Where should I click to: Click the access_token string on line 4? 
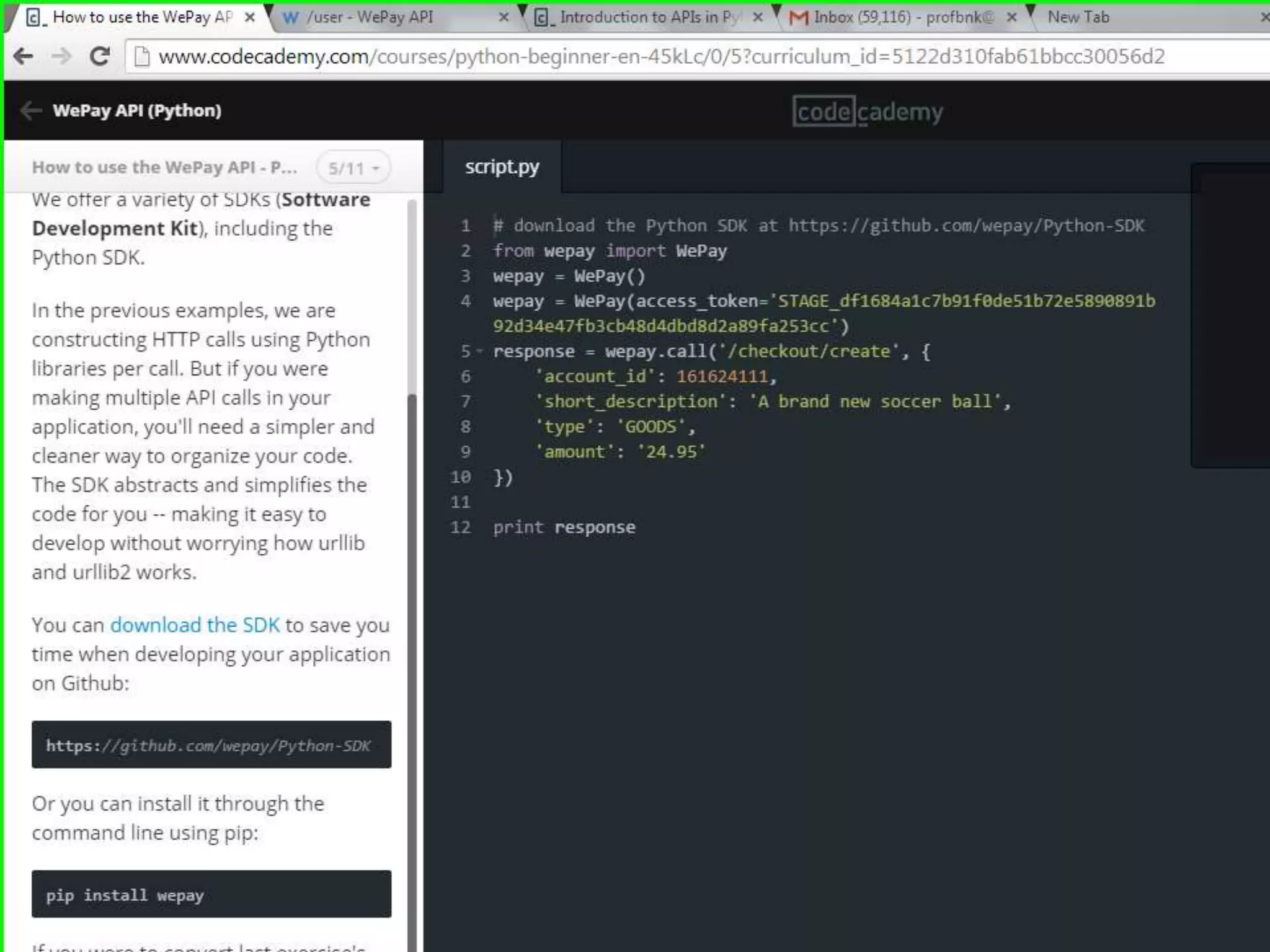coord(825,314)
